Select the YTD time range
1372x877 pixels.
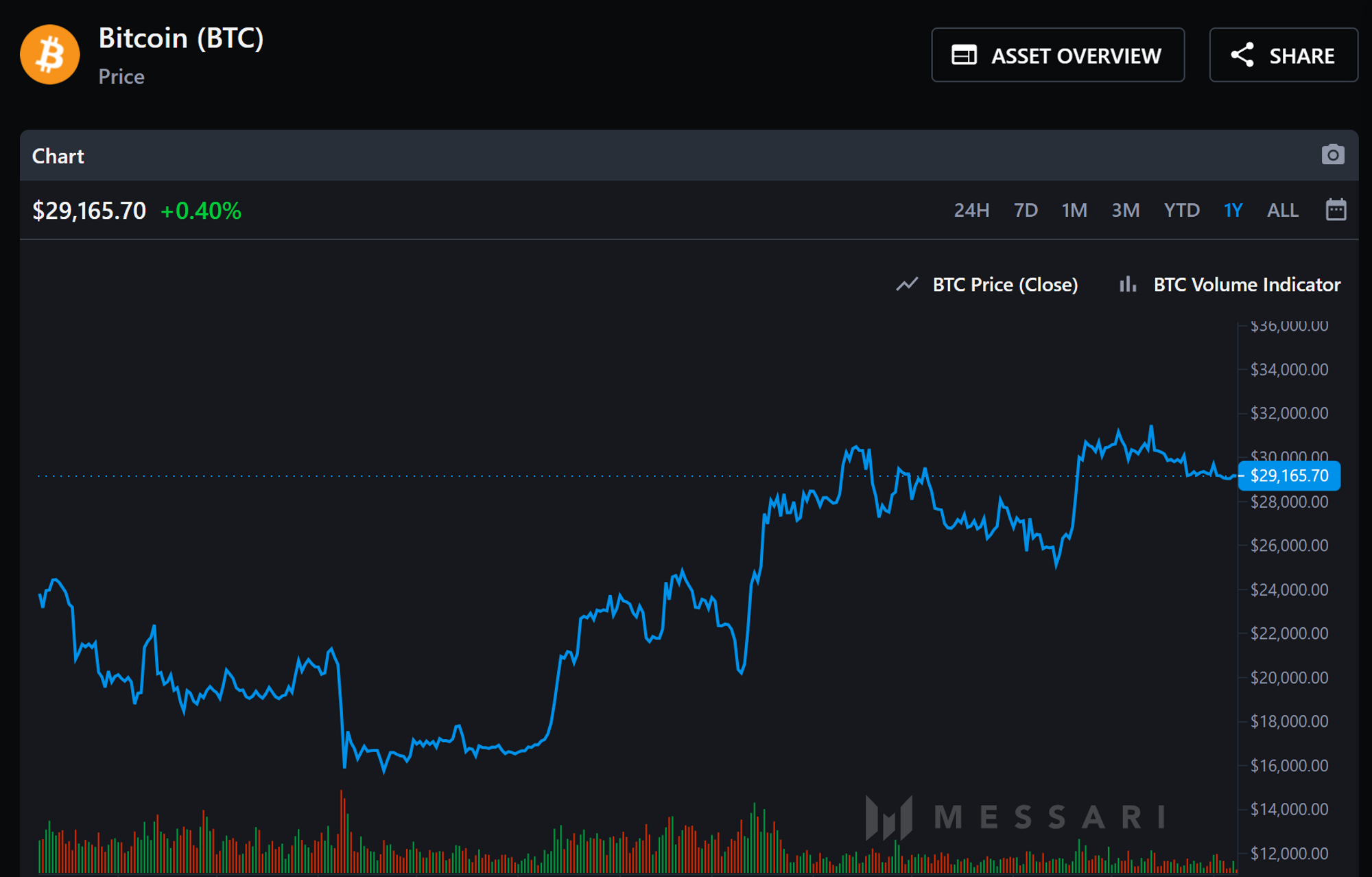(1181, 211)
